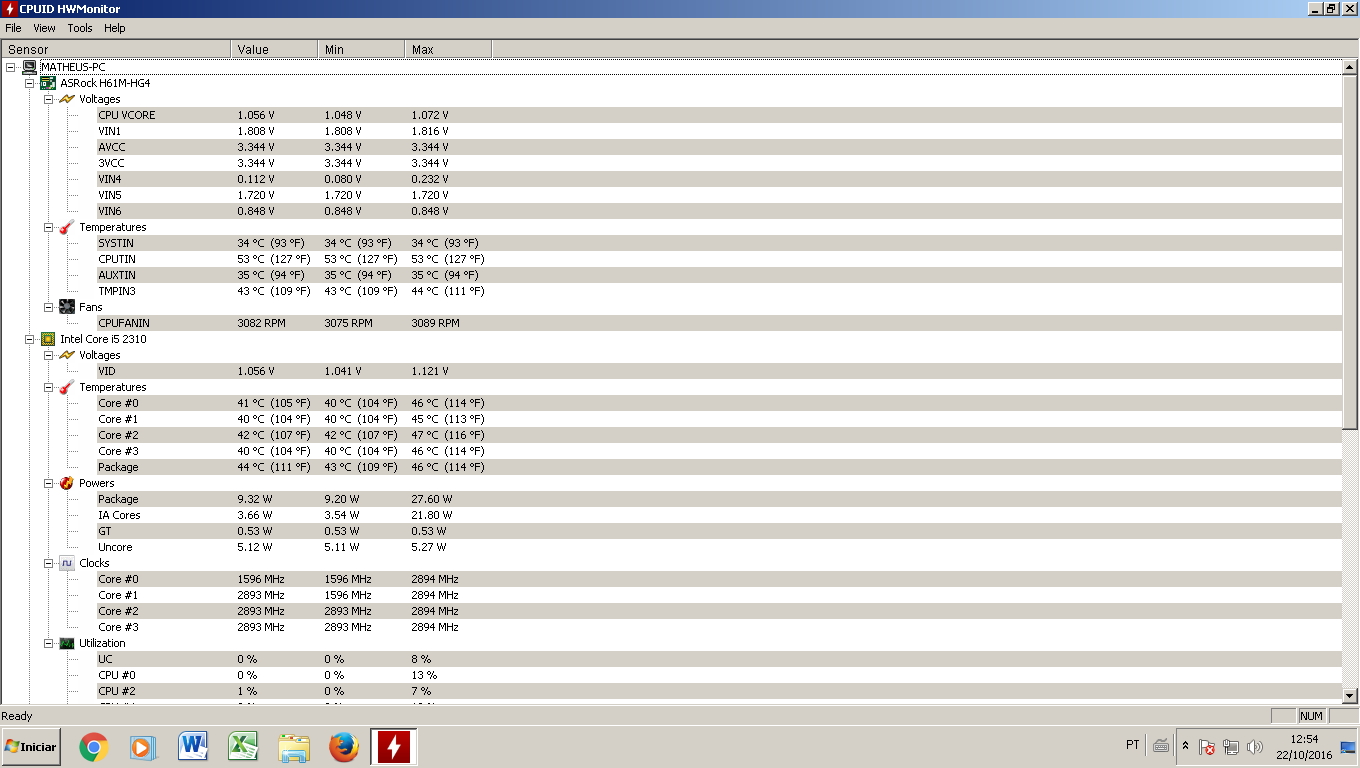Collapse the MATHEUS-PC root node
This screenshot has width=1360, height=768.
(x=11, y=67)
